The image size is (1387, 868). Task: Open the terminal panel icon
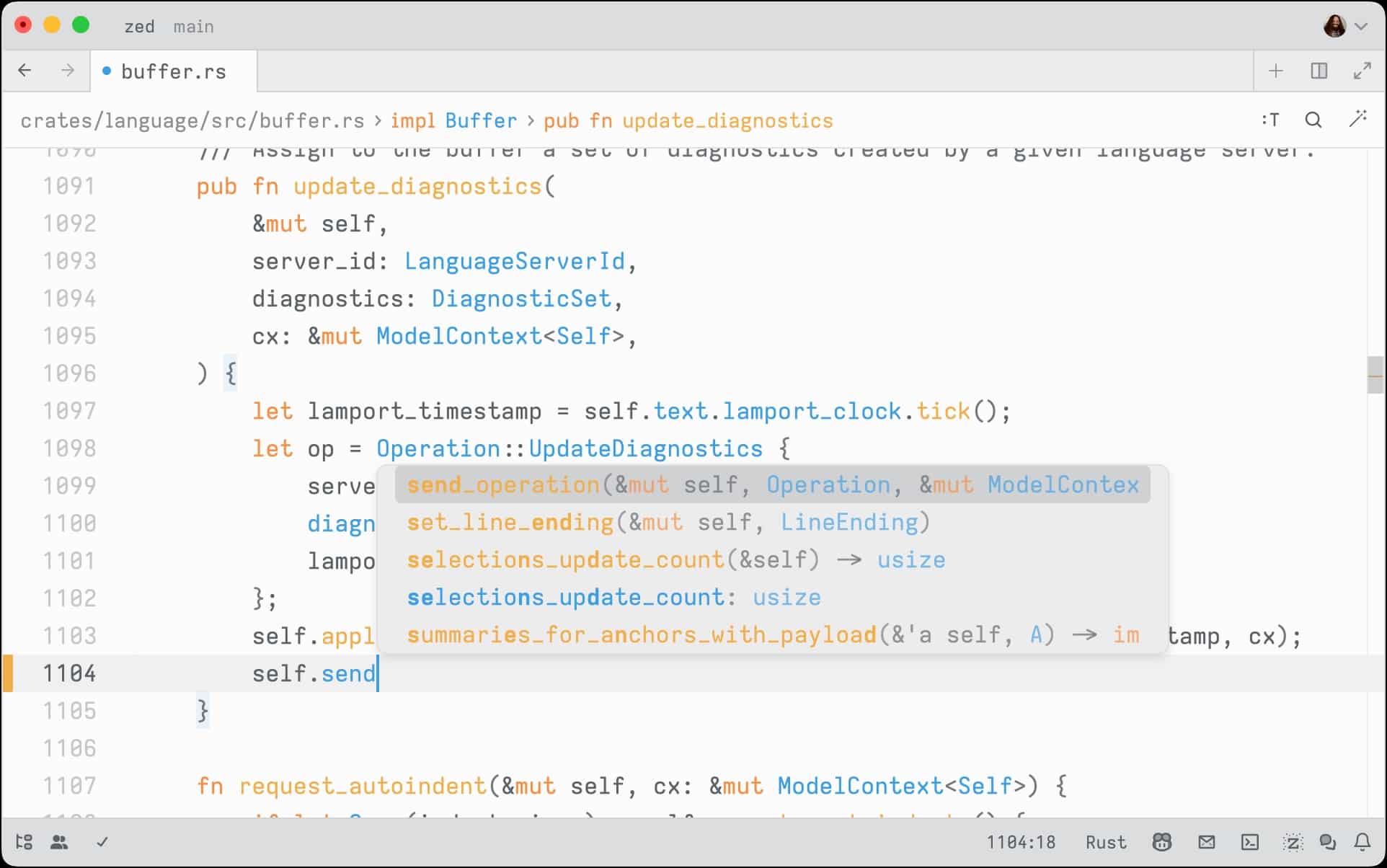[1249, 842]
